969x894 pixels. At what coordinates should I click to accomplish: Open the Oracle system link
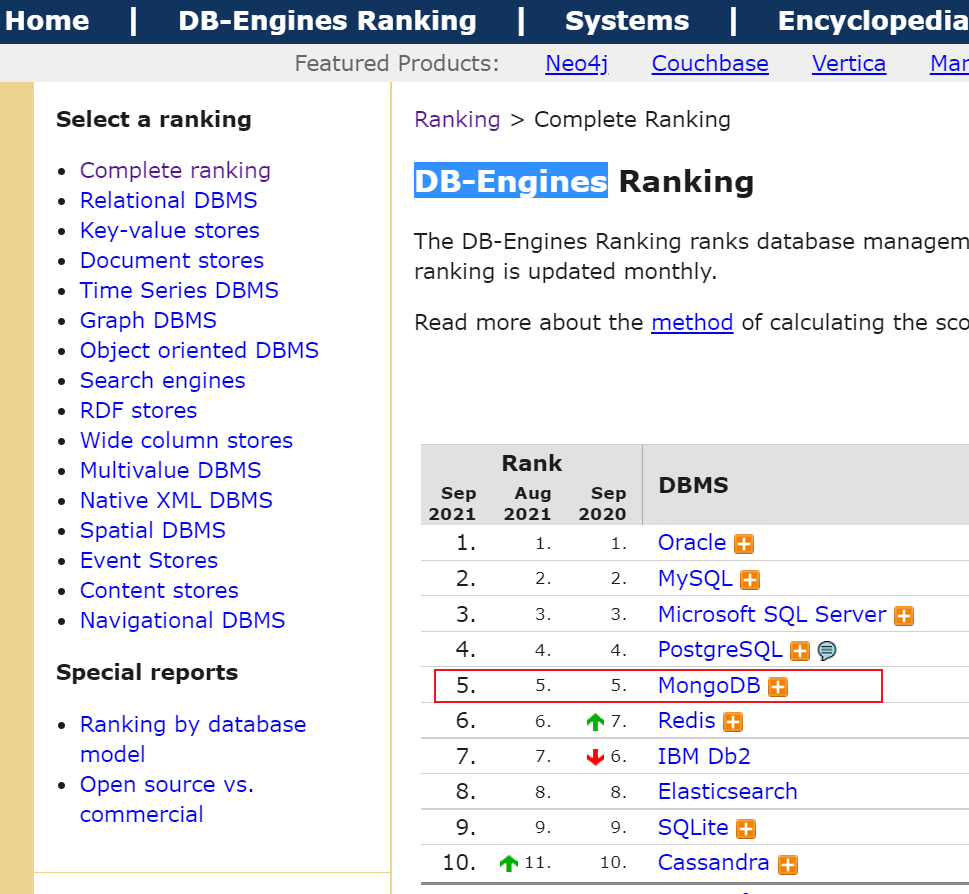(692, 542)
